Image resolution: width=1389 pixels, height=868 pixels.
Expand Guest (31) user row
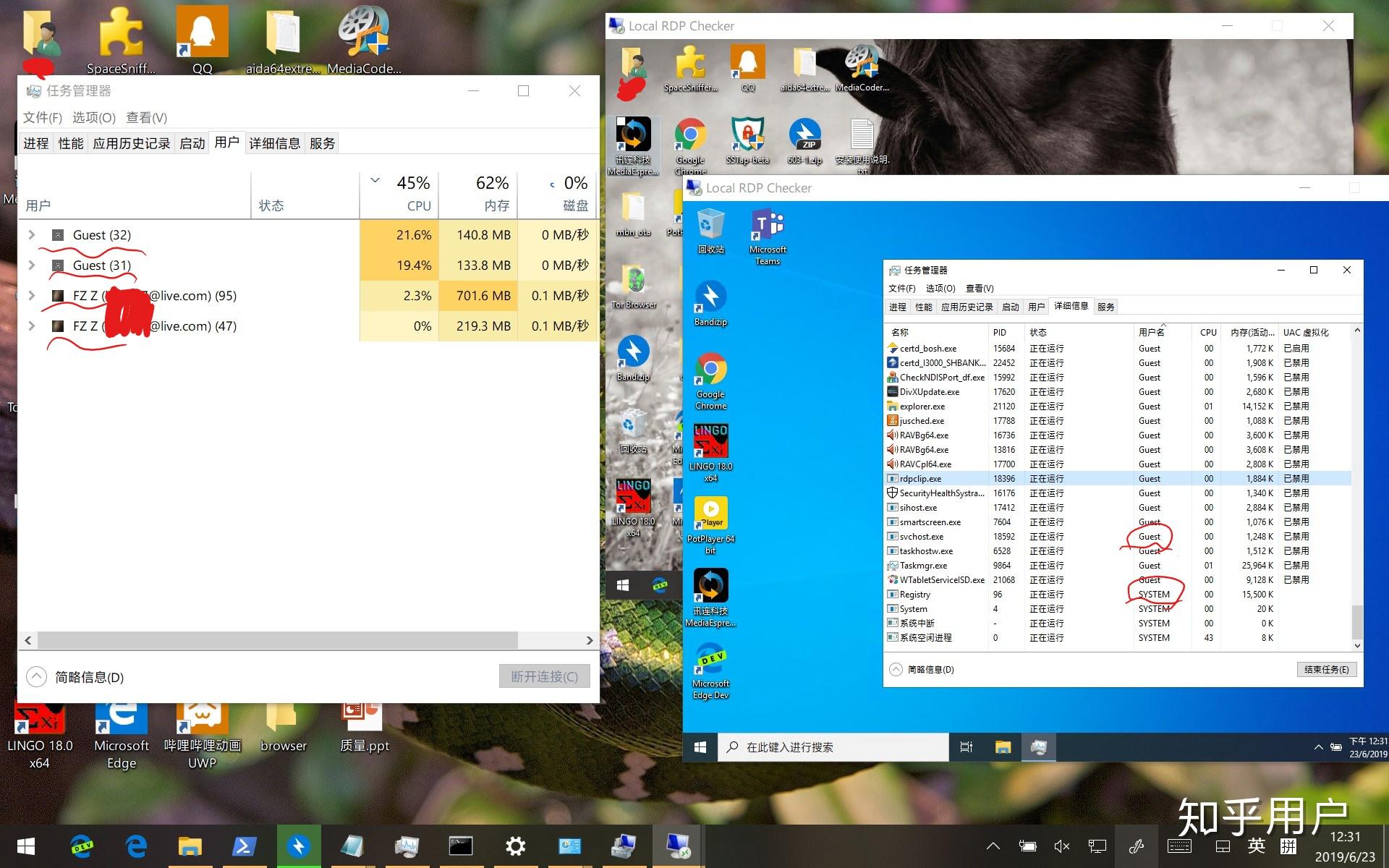pyautogui.click(x=32, y=265)
